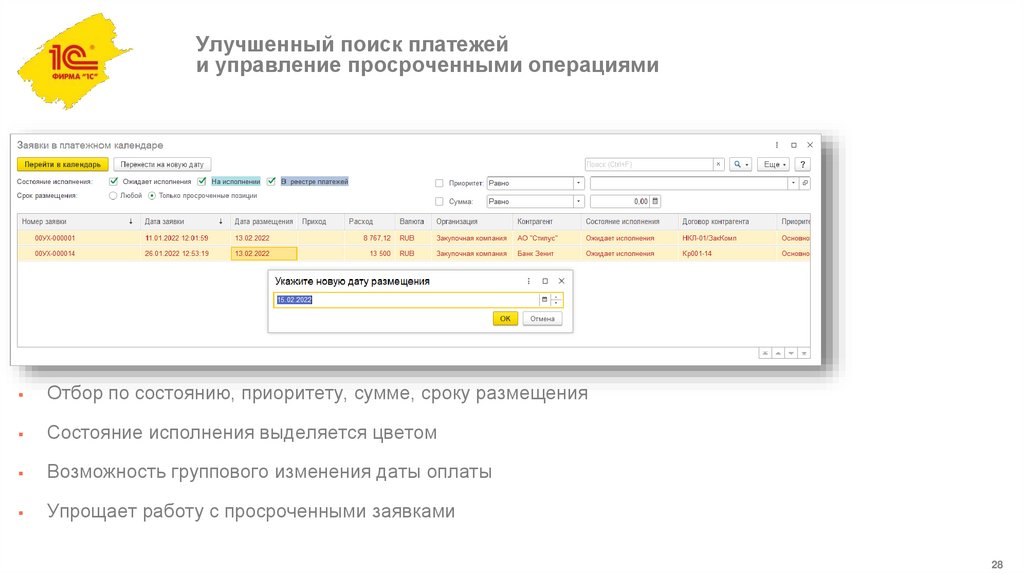This screenshot has height=574, width=1024.
Task: Expand the priority value dropdown arrow
Action: click(x=793, y=183)
